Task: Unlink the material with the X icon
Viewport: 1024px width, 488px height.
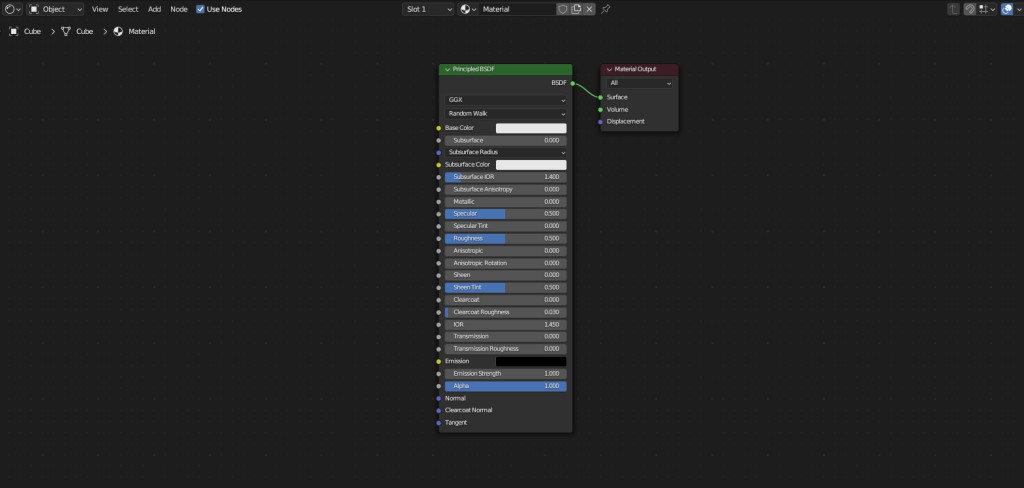Action: click(589, 9)
